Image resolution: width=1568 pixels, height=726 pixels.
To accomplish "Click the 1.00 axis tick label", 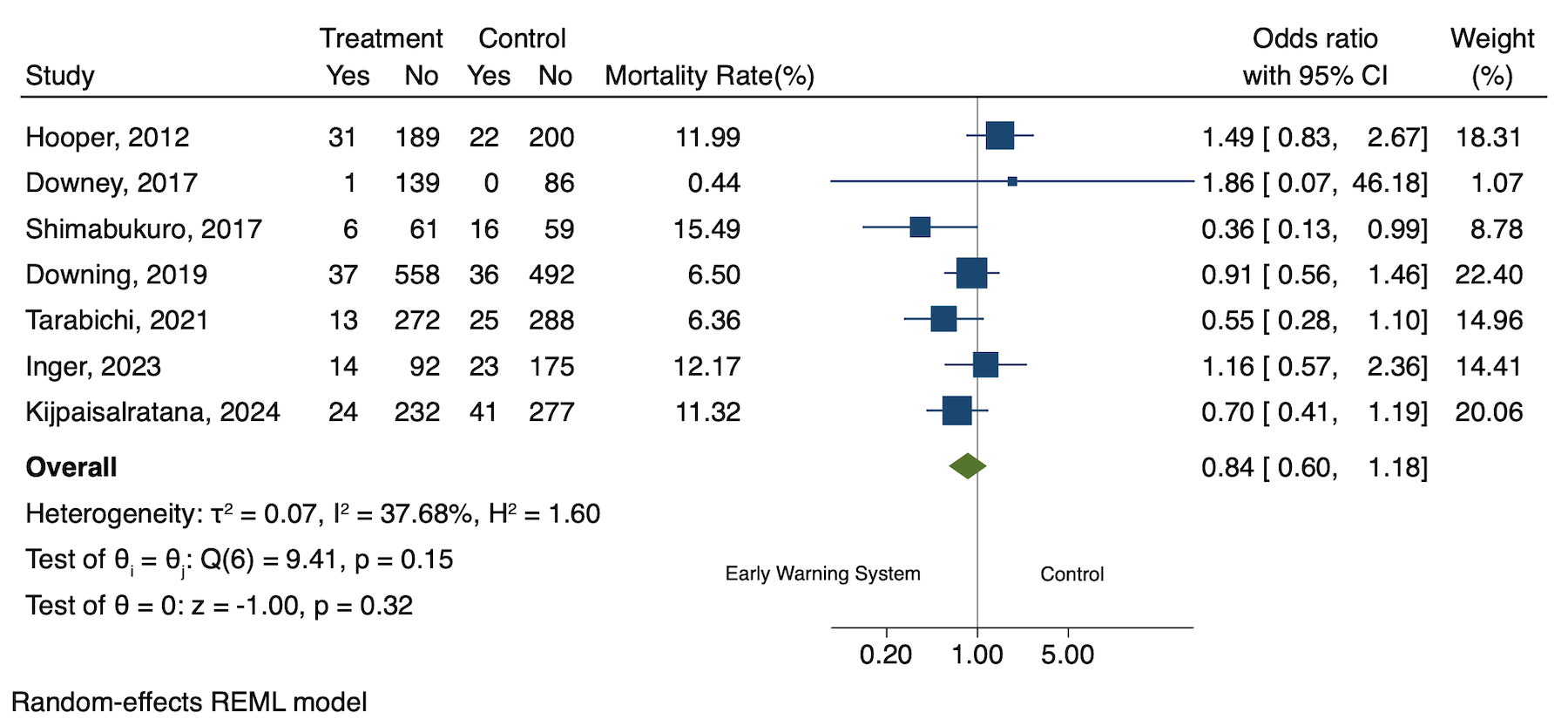I will [x=977, y=655].
